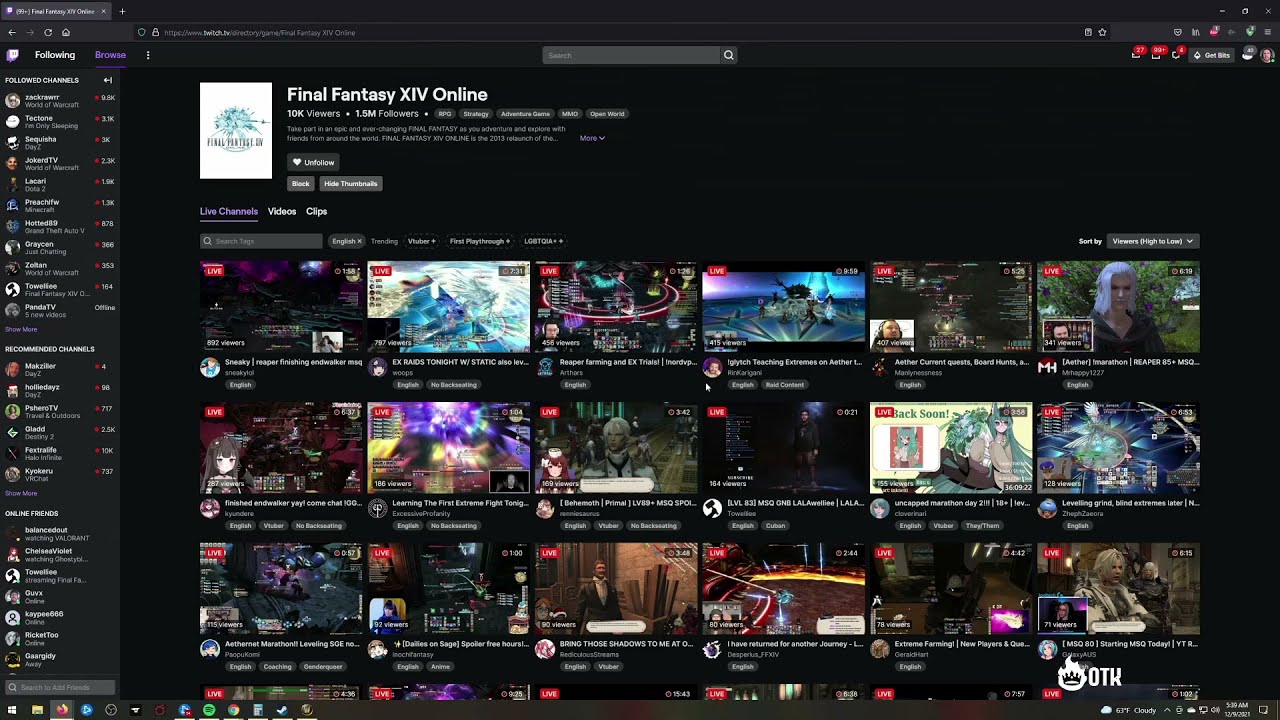The width and height of the screenshot is (1280, 720).
Task: Click the search magnifier button
Action: click(x=728, y=55)
